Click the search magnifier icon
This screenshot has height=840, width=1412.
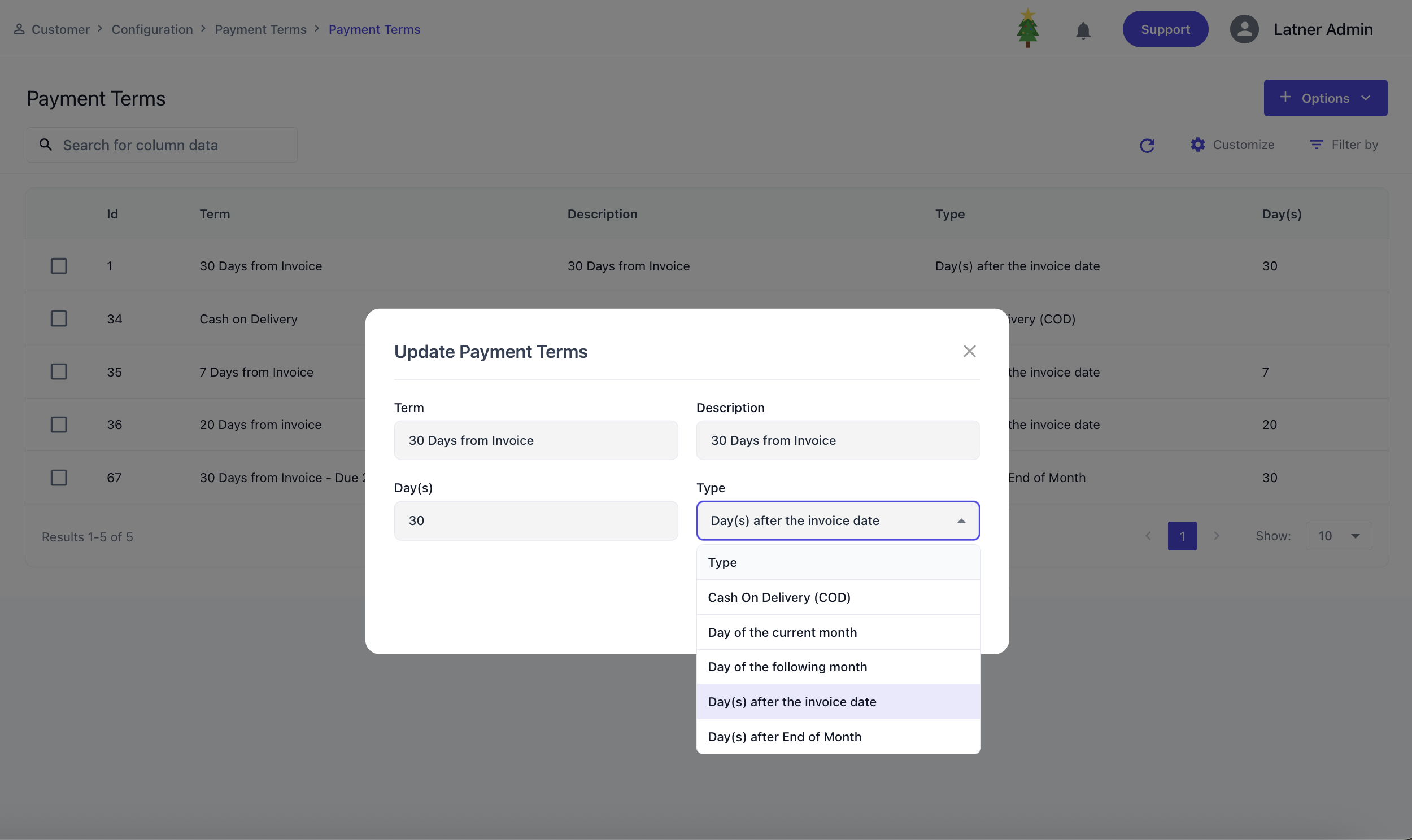[x=46, y=145]
